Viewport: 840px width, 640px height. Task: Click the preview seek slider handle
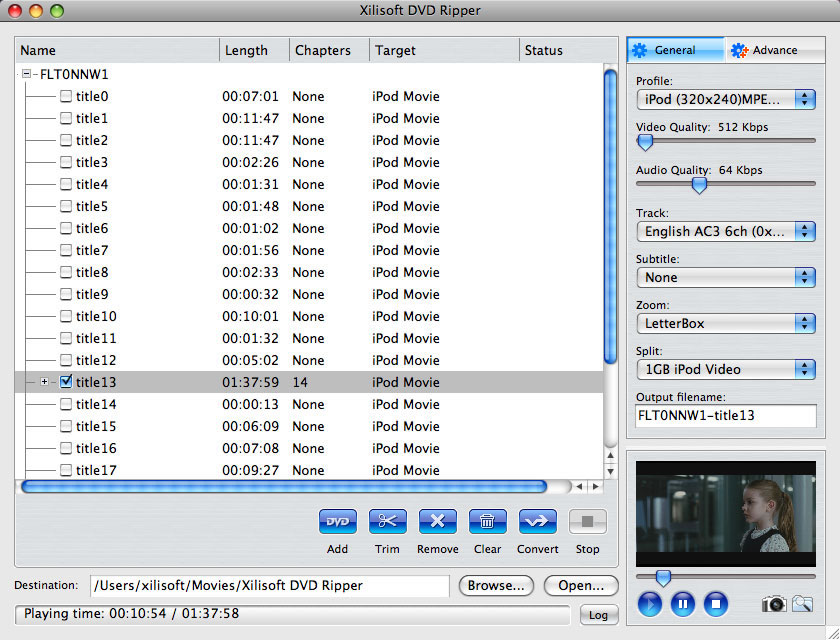pos(663,578)
